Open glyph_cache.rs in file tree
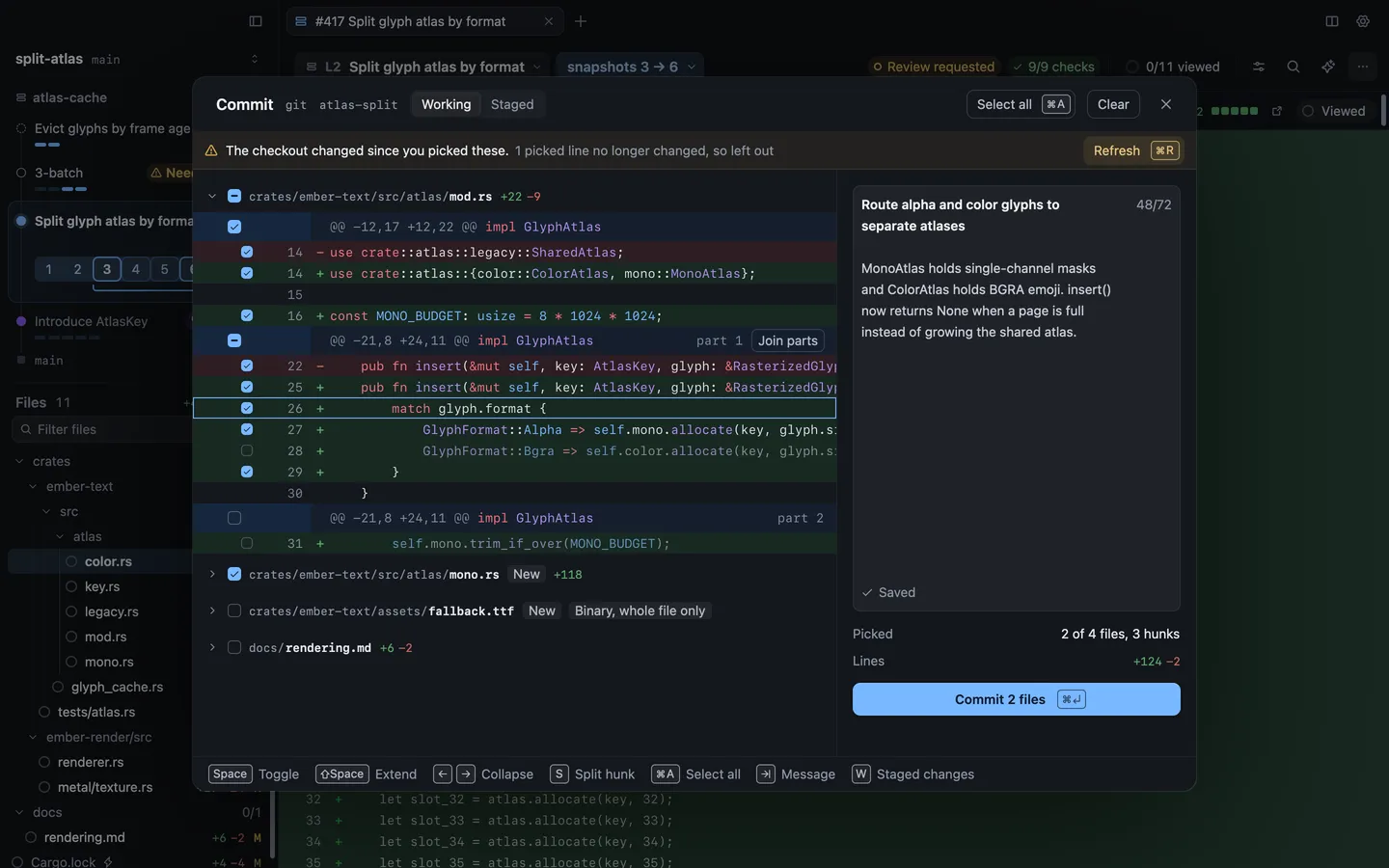 117,687
